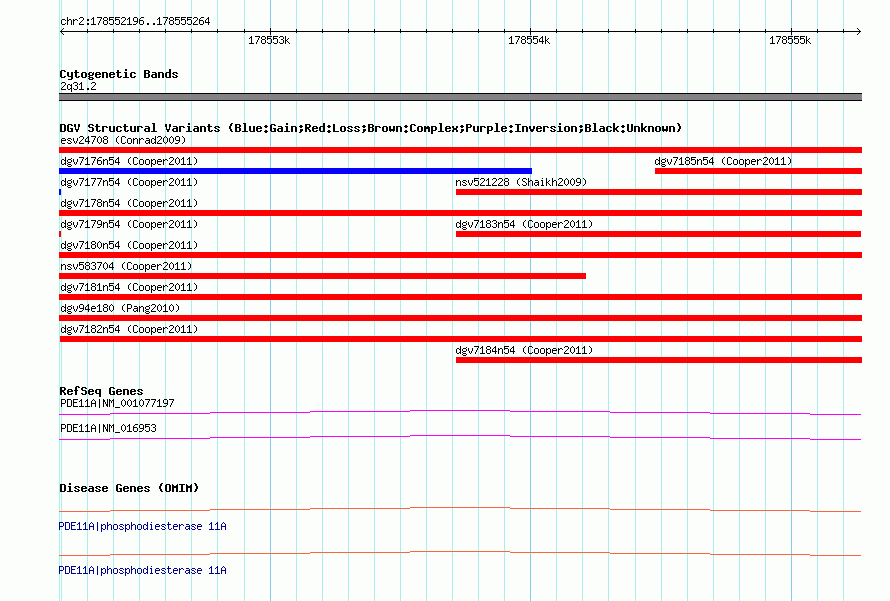The width and height of the screenshot is (890, 601).
Task: Click the red bar under dgv7182n54
Action: click(x=460, y=339)
